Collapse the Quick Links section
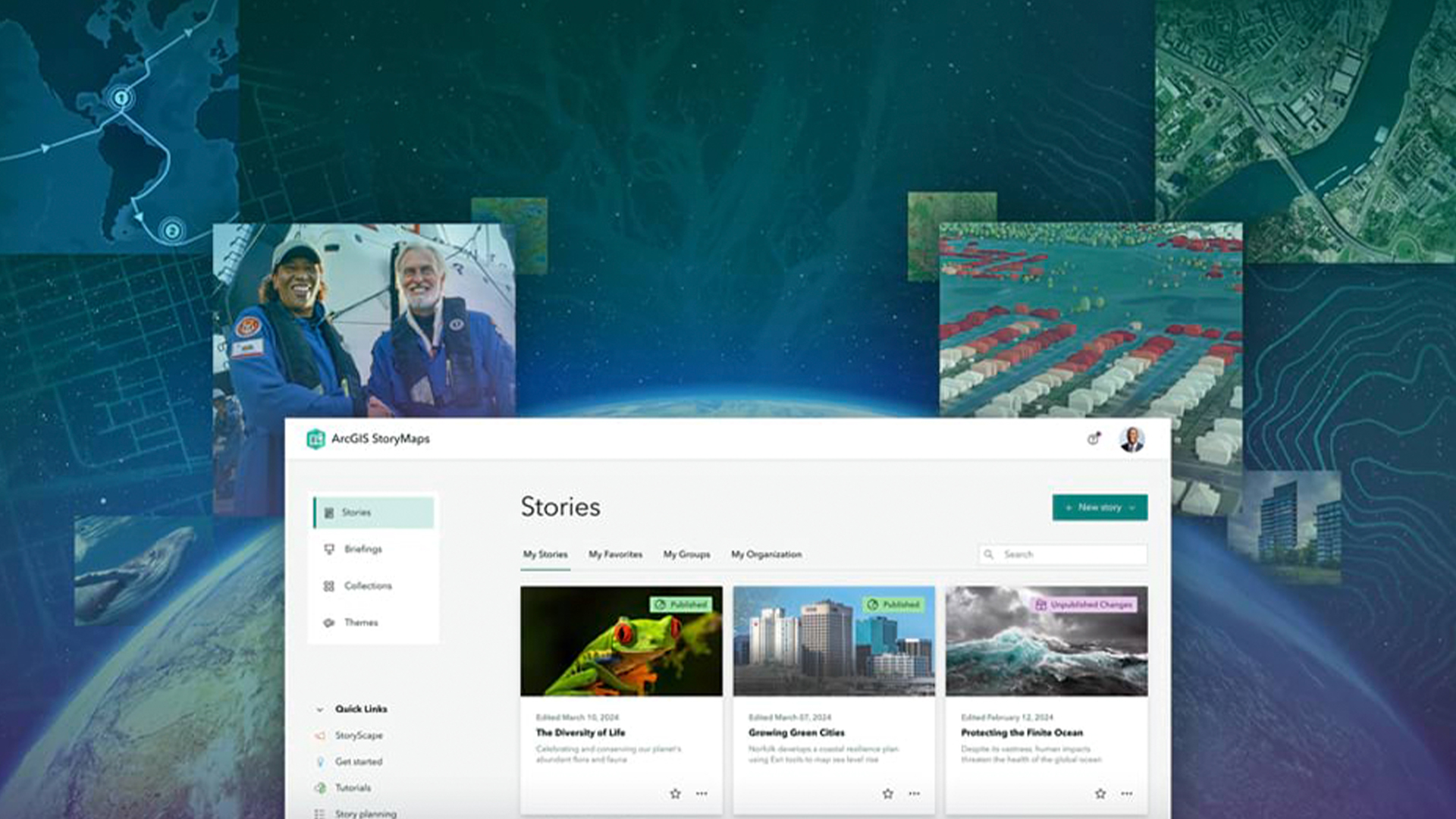 (319, 709)
